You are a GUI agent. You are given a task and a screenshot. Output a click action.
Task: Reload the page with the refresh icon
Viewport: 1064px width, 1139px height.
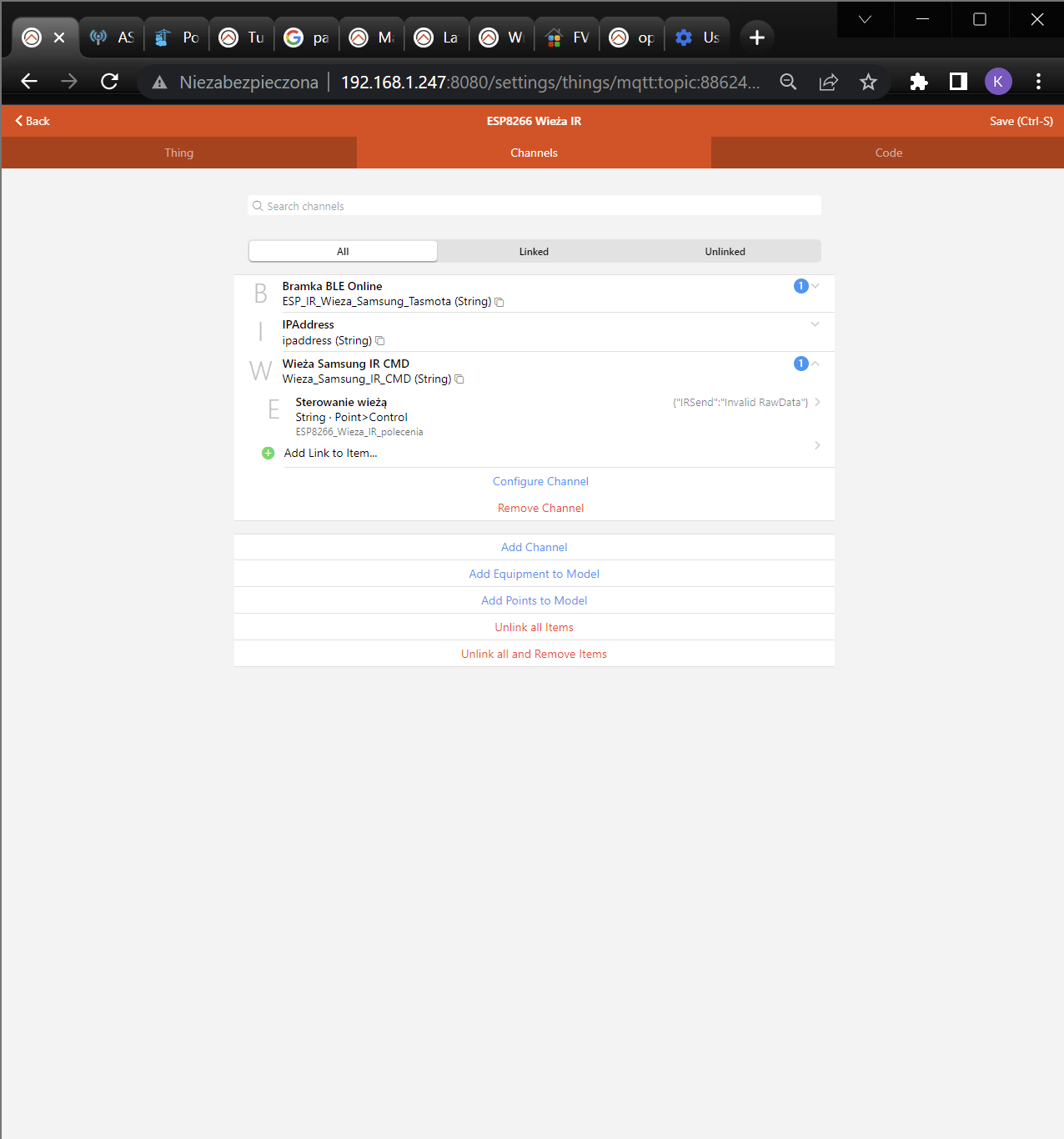109,82
